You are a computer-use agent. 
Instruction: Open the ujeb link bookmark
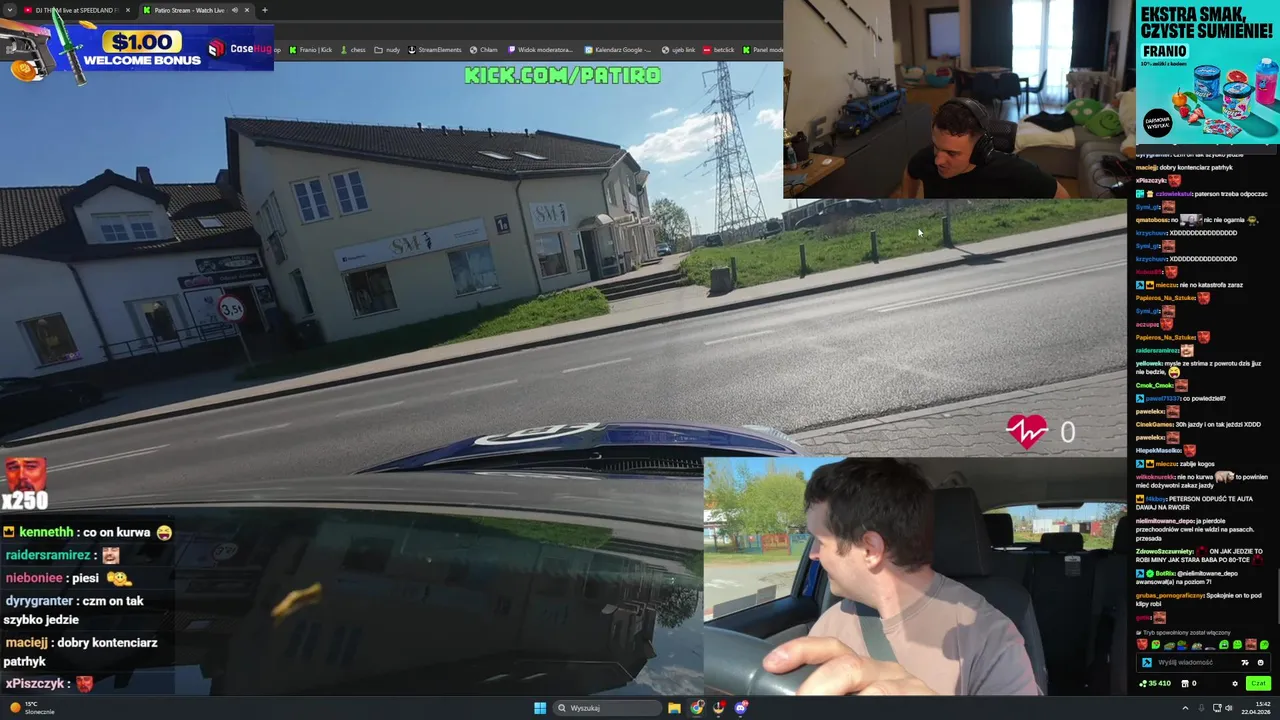tap(678, 49)
